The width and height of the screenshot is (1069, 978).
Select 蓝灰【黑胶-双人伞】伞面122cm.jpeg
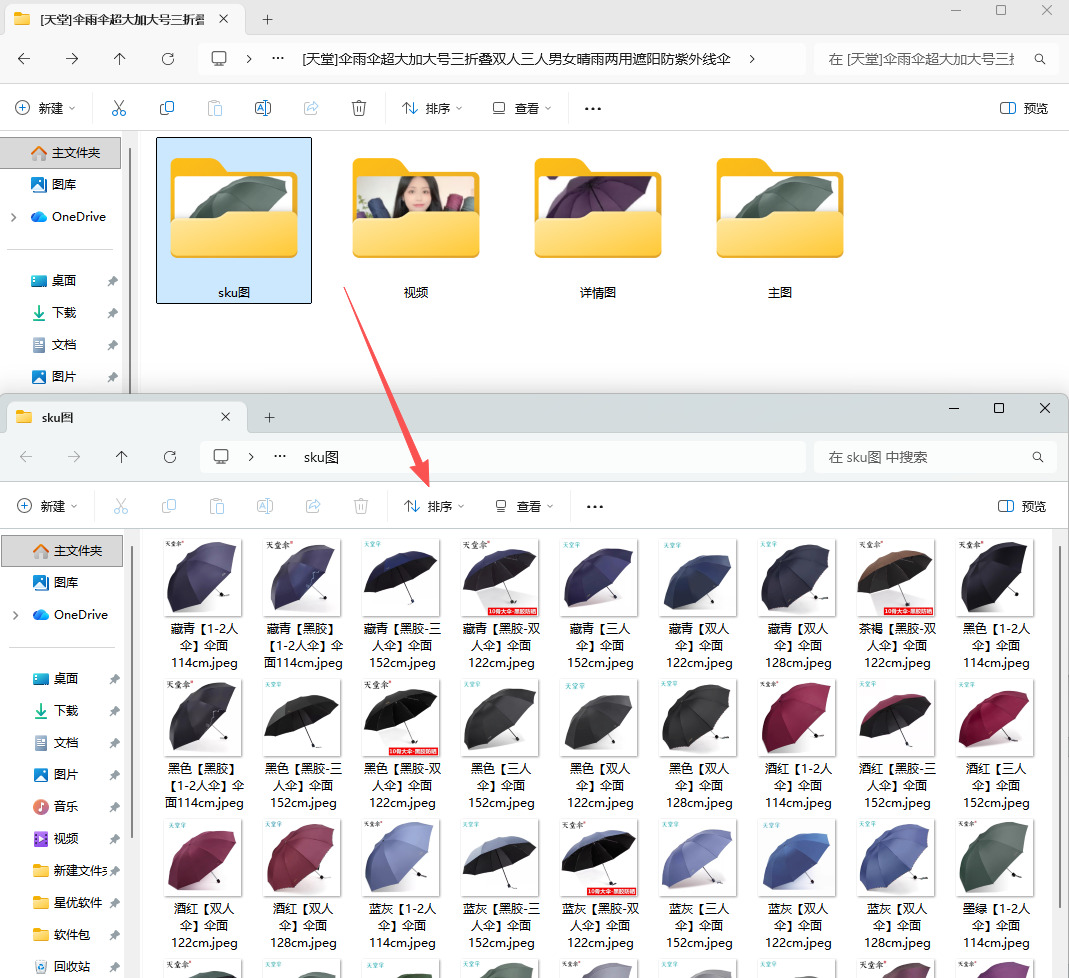(x=600, y=885)
